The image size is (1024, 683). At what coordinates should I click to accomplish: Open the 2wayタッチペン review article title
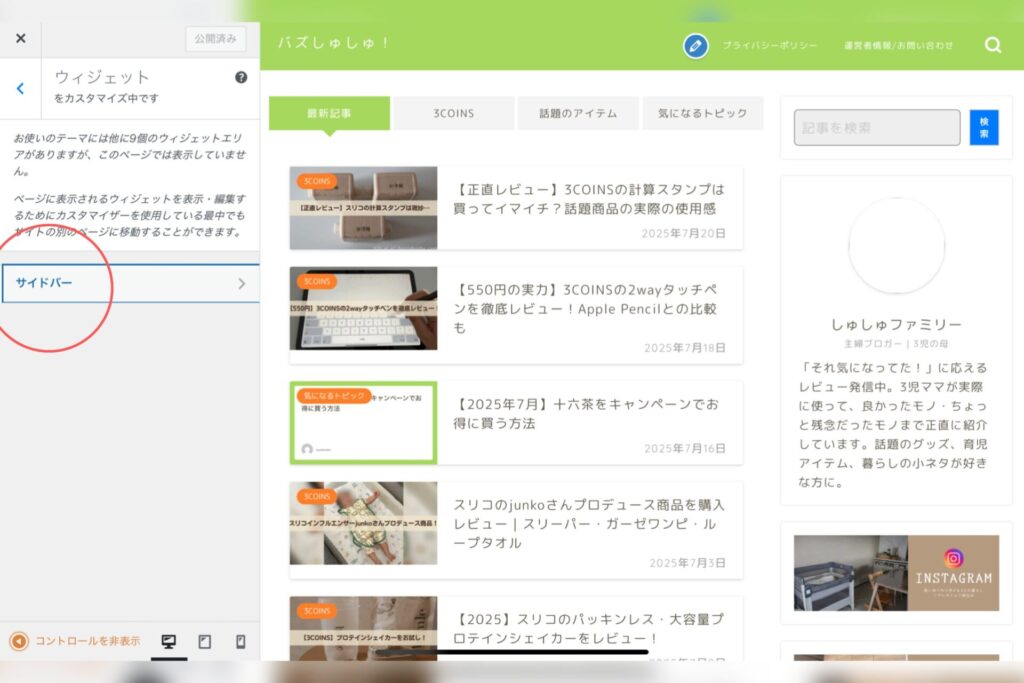pyautogui.click(x=585, y=308)
